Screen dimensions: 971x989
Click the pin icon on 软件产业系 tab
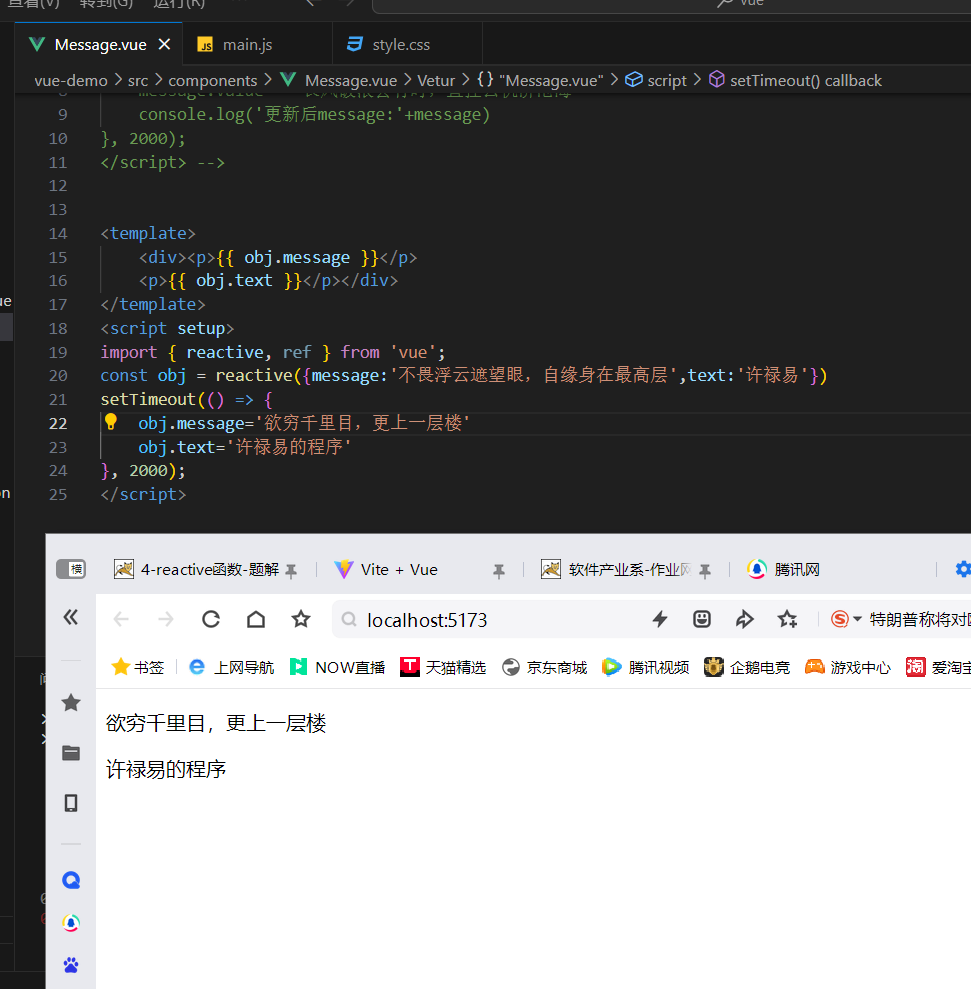tap(705, 571)
